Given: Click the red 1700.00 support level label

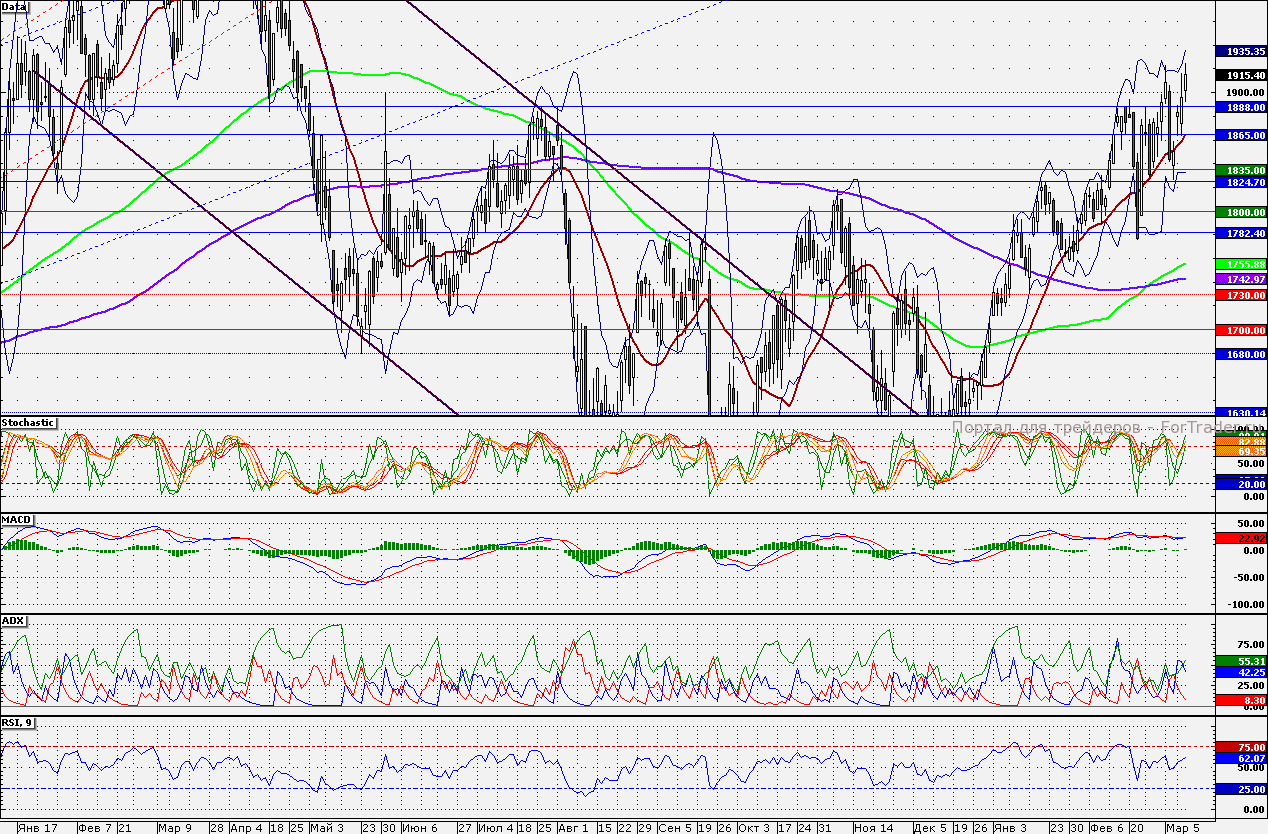Looking at the screenshot, I should click(x=1239, y=330).
